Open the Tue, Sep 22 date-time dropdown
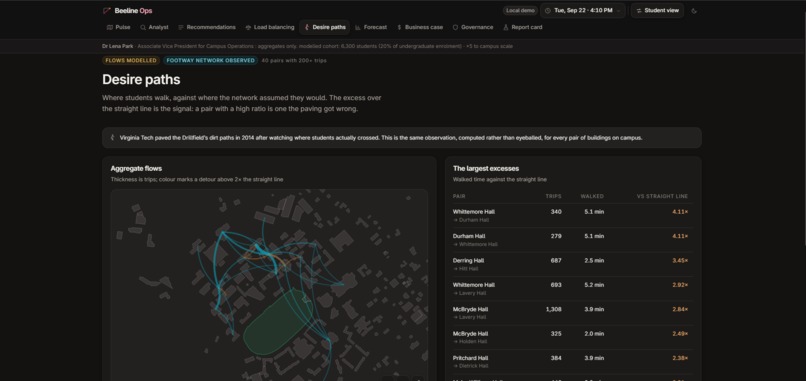The height and width of the screenshot is (381, 806). click(583, 11)
